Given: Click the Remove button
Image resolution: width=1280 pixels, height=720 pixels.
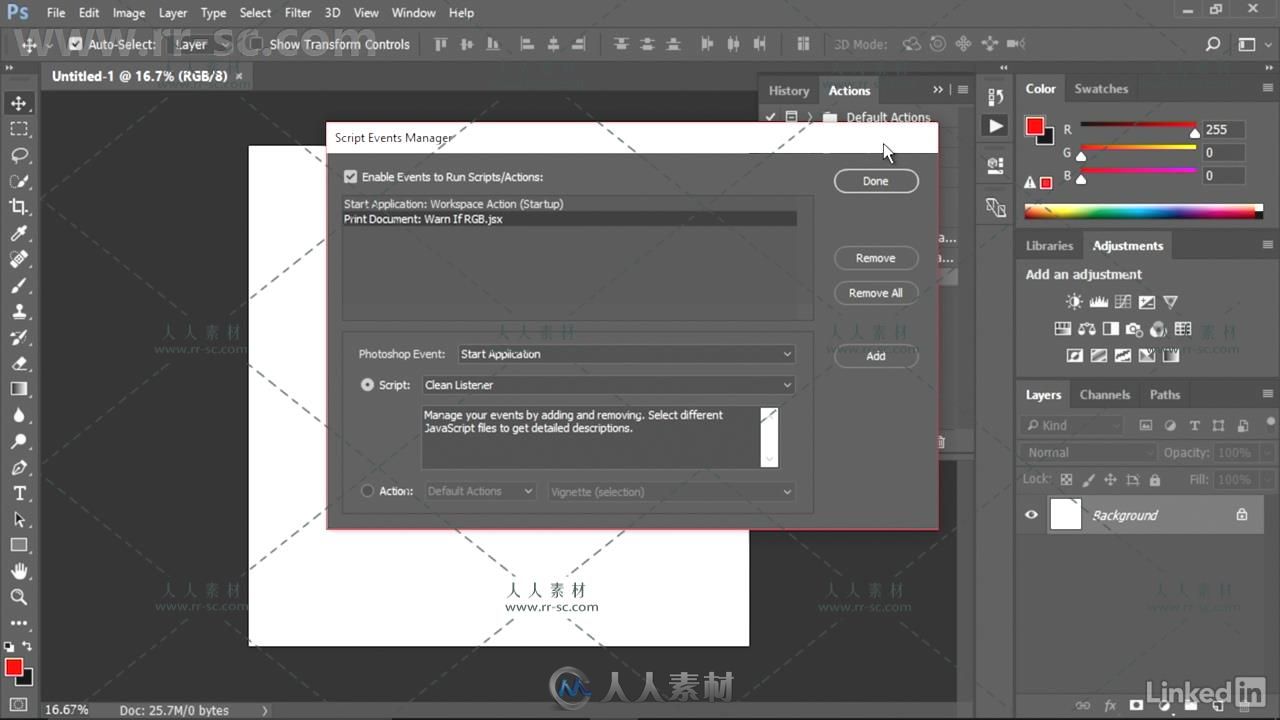Looking at the screenshot, I should [x=876, y=258].
